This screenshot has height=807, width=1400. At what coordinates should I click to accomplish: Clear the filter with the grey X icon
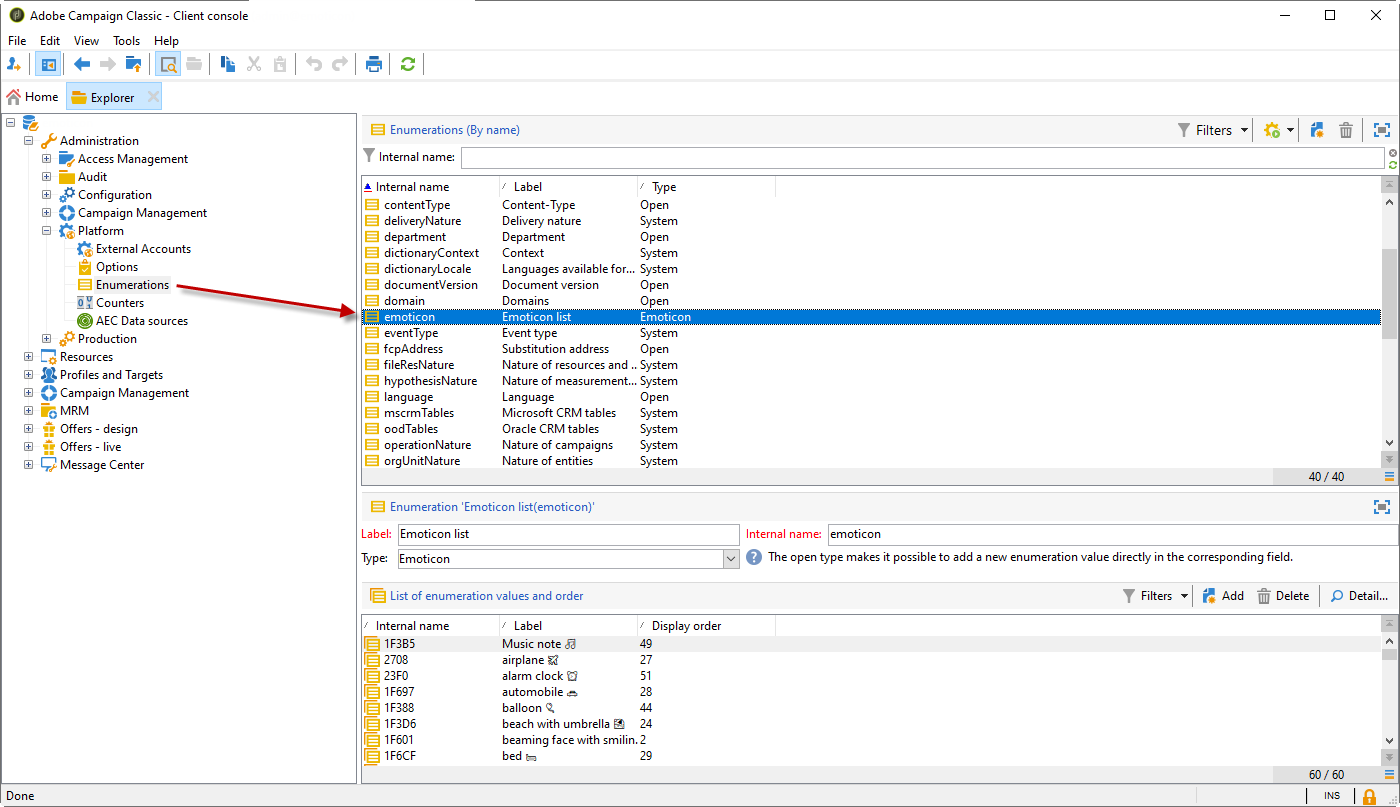[1393, 153]
